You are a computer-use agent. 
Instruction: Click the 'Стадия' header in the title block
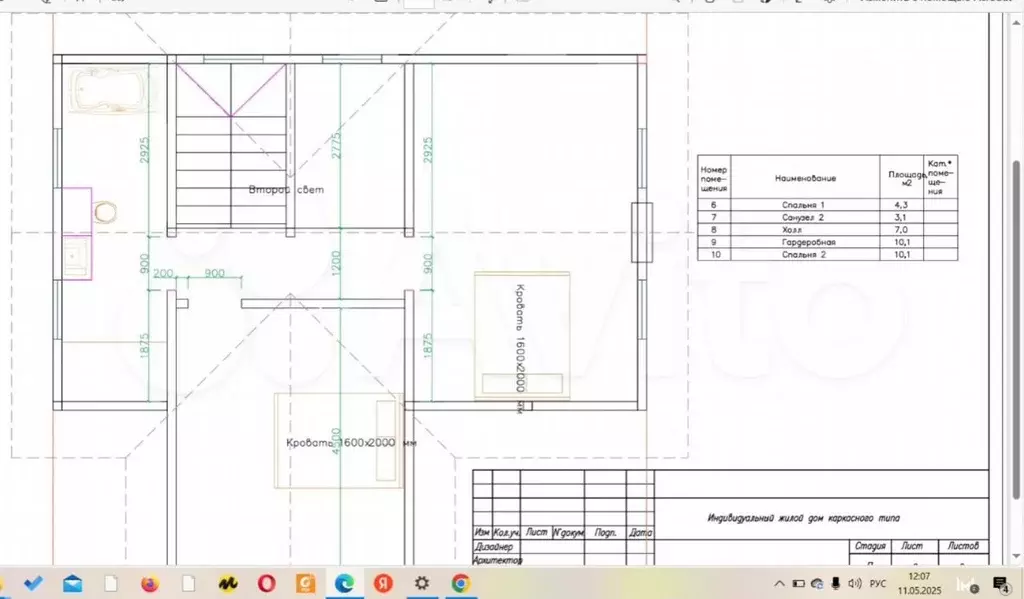871,545
